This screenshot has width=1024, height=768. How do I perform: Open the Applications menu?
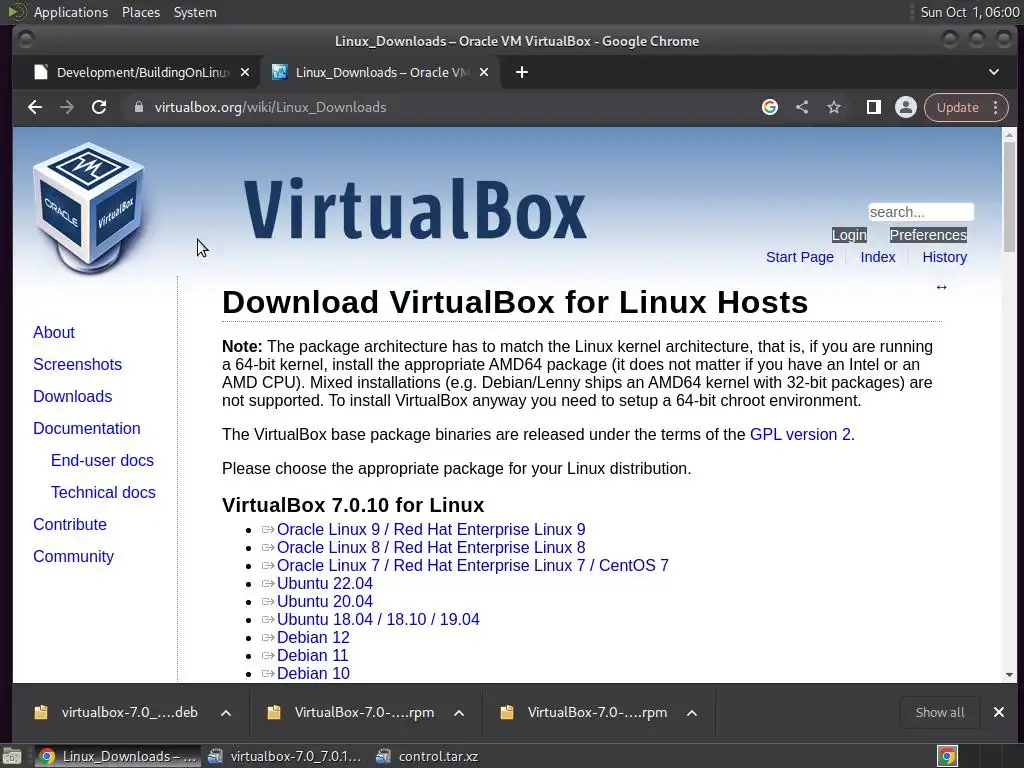click(71, 12)
